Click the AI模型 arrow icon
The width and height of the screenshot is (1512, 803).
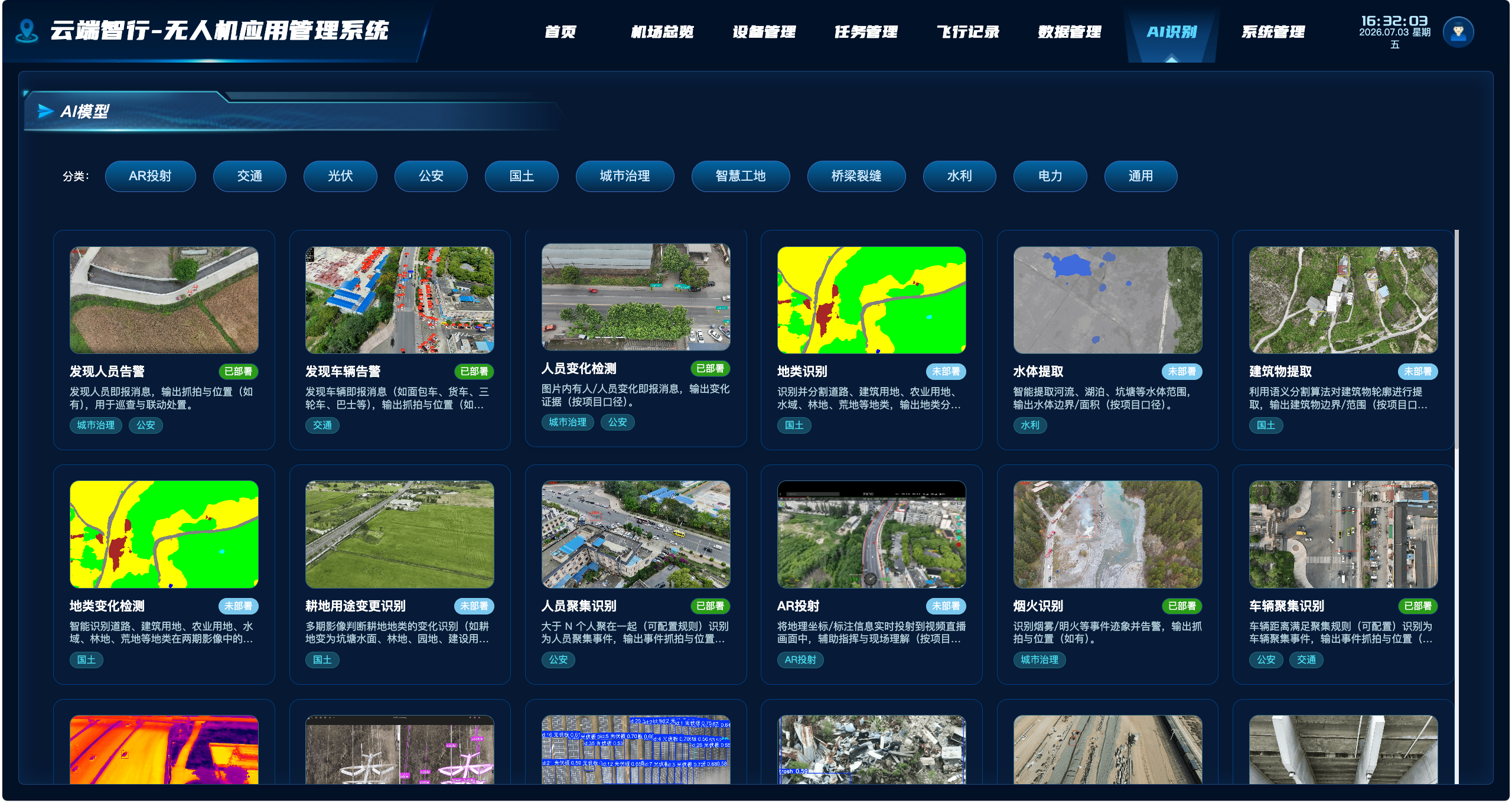coord(45,111)
